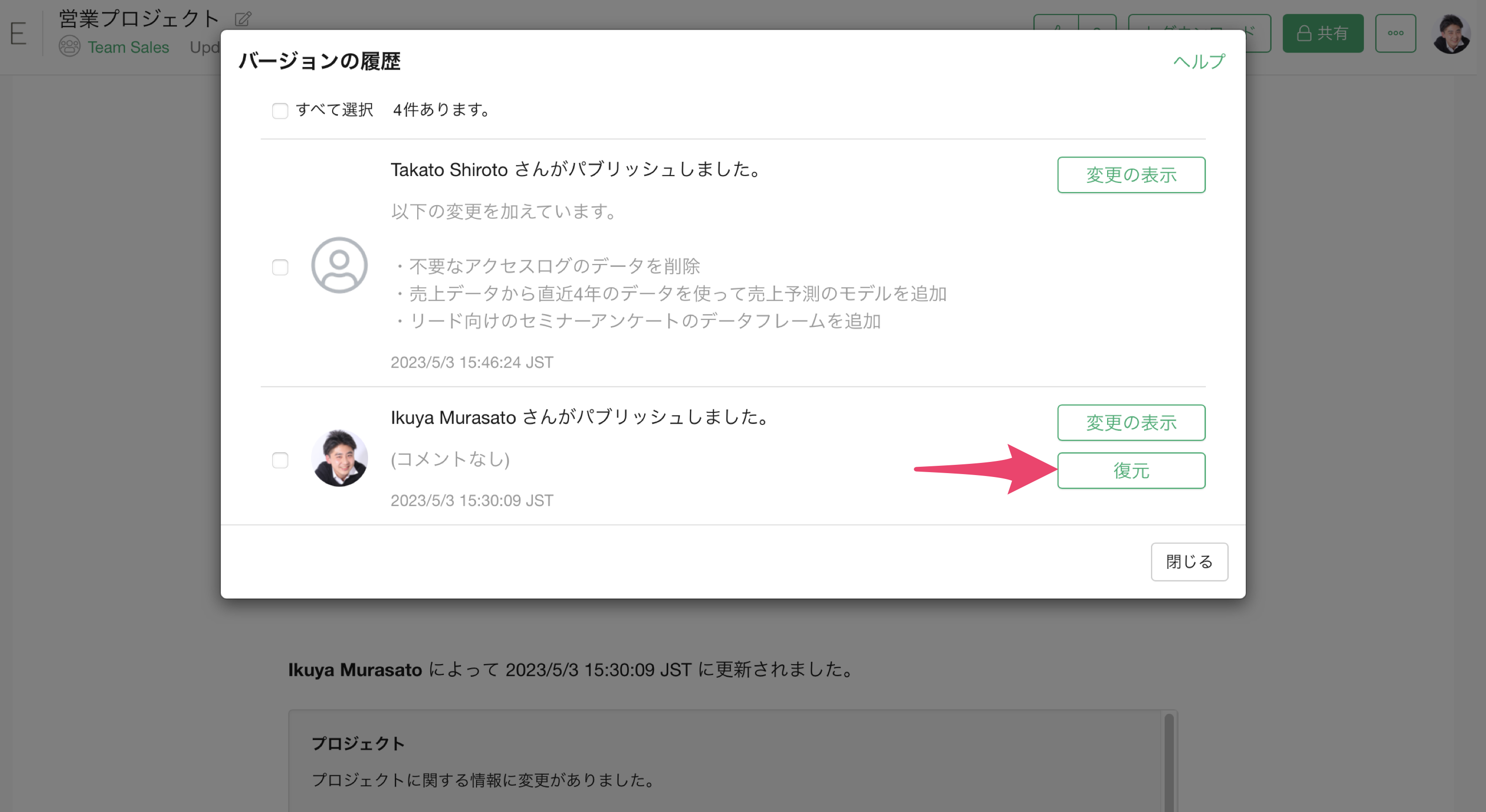The height and width of the screenshot is (812, 1486).
Task: Click Takato Shiroto's default avatar icon
Action: coord(339,265)
